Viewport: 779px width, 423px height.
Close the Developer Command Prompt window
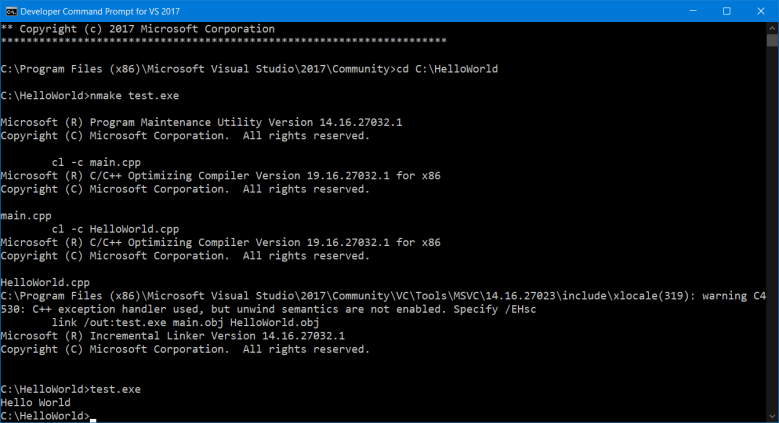(x=761, y=11)
